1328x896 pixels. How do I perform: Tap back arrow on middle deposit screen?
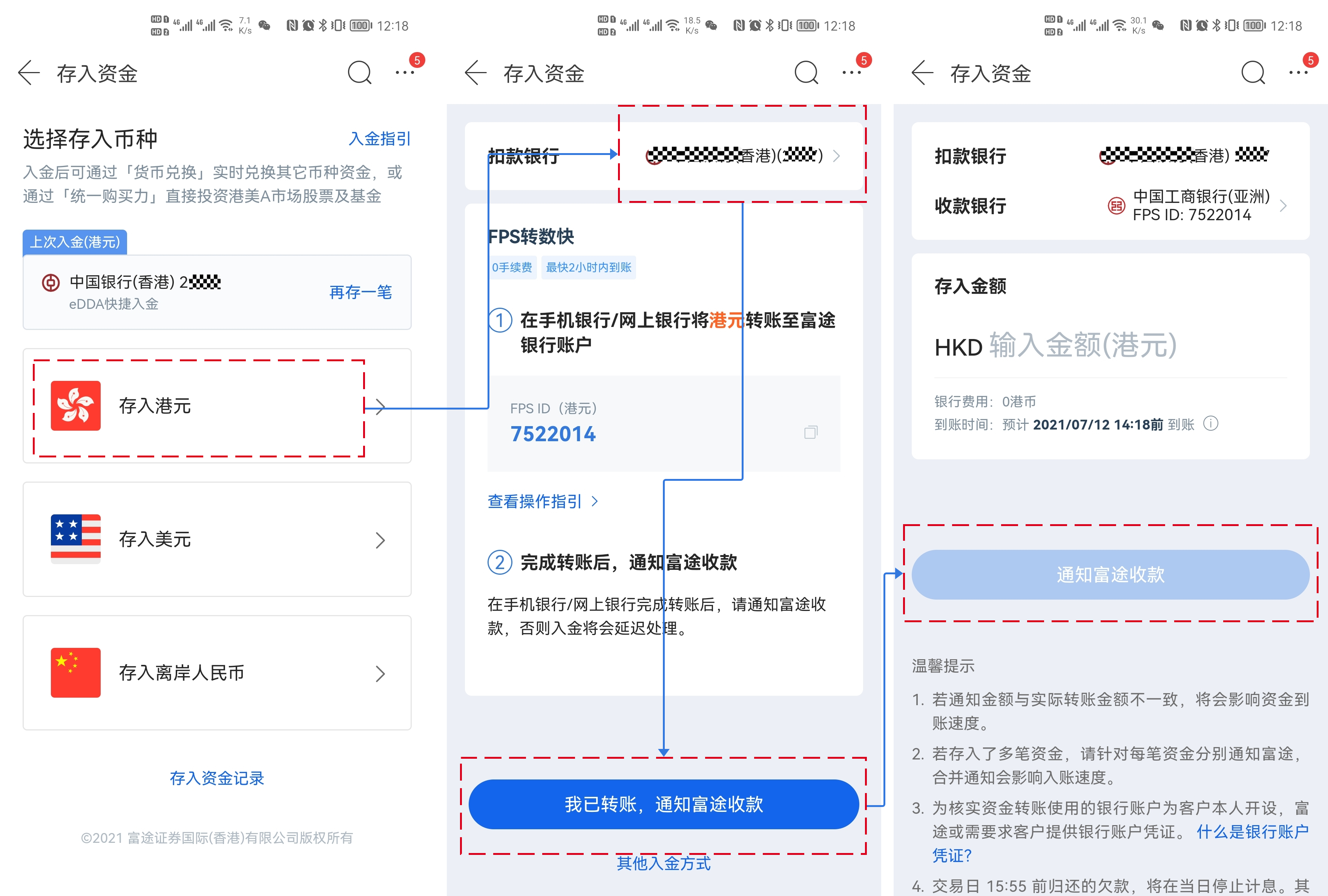[475, 73]
